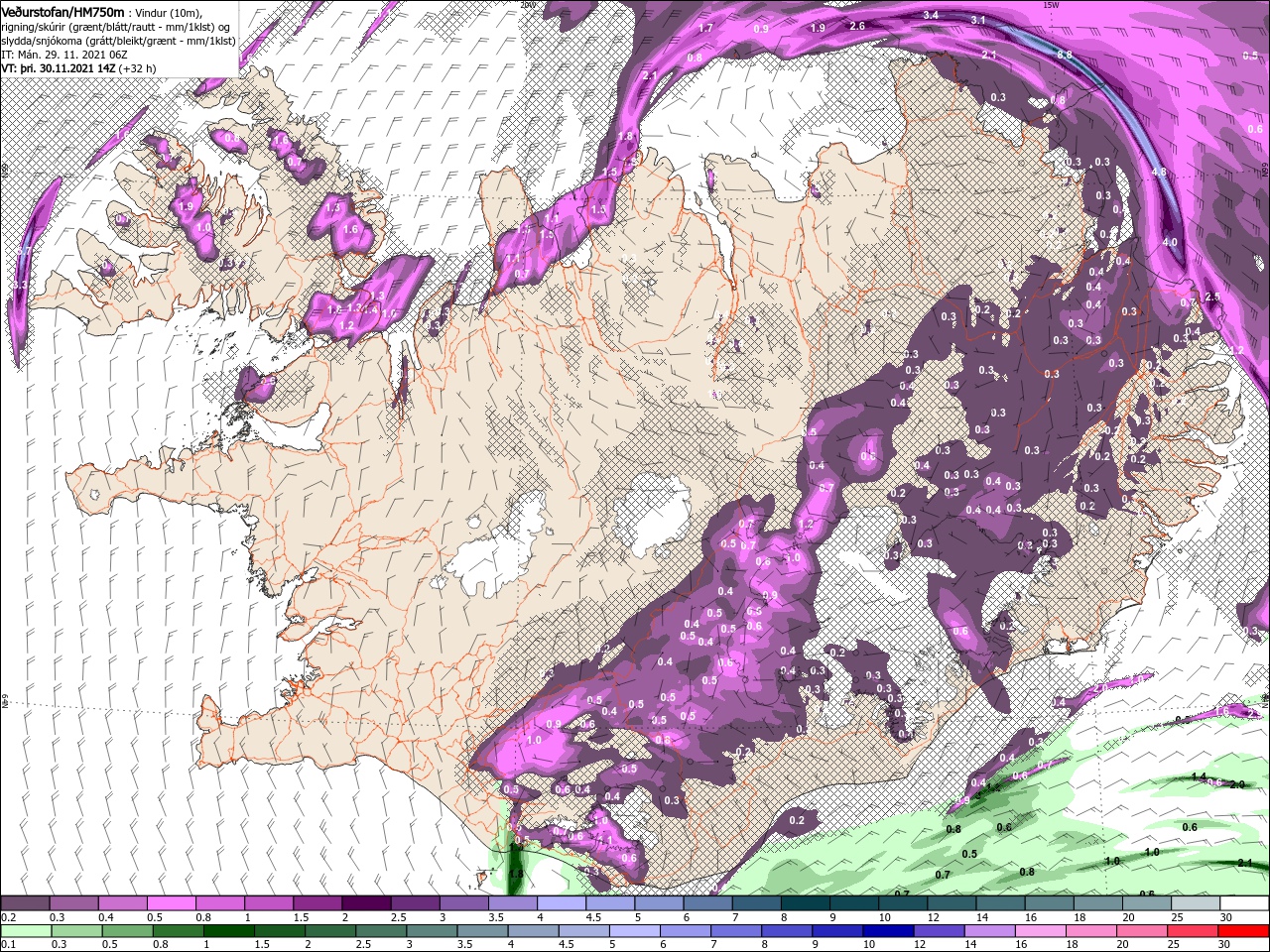The width and height of the screenshot is (1270, 952).
Task: Click the dark teal upper-row swatch right of 8
Action: pos(806,903)
